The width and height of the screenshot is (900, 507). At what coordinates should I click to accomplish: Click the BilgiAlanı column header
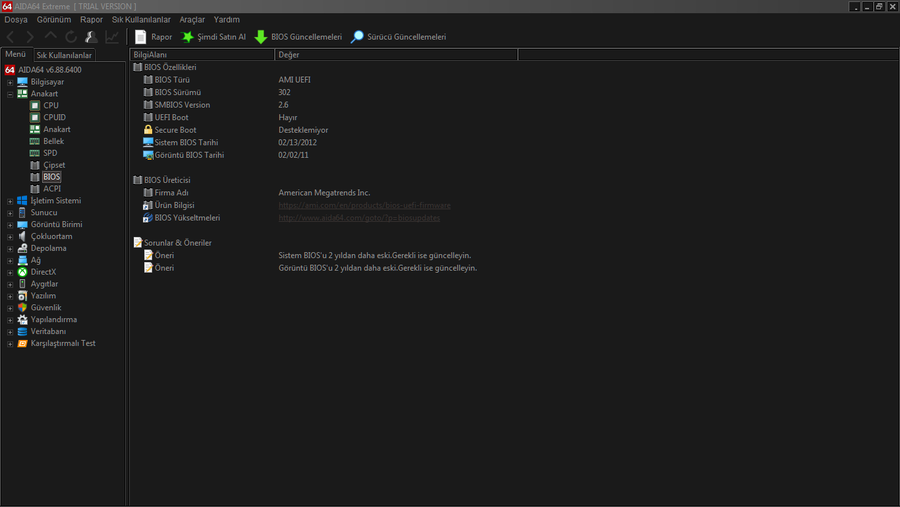(x=202, y=55)
